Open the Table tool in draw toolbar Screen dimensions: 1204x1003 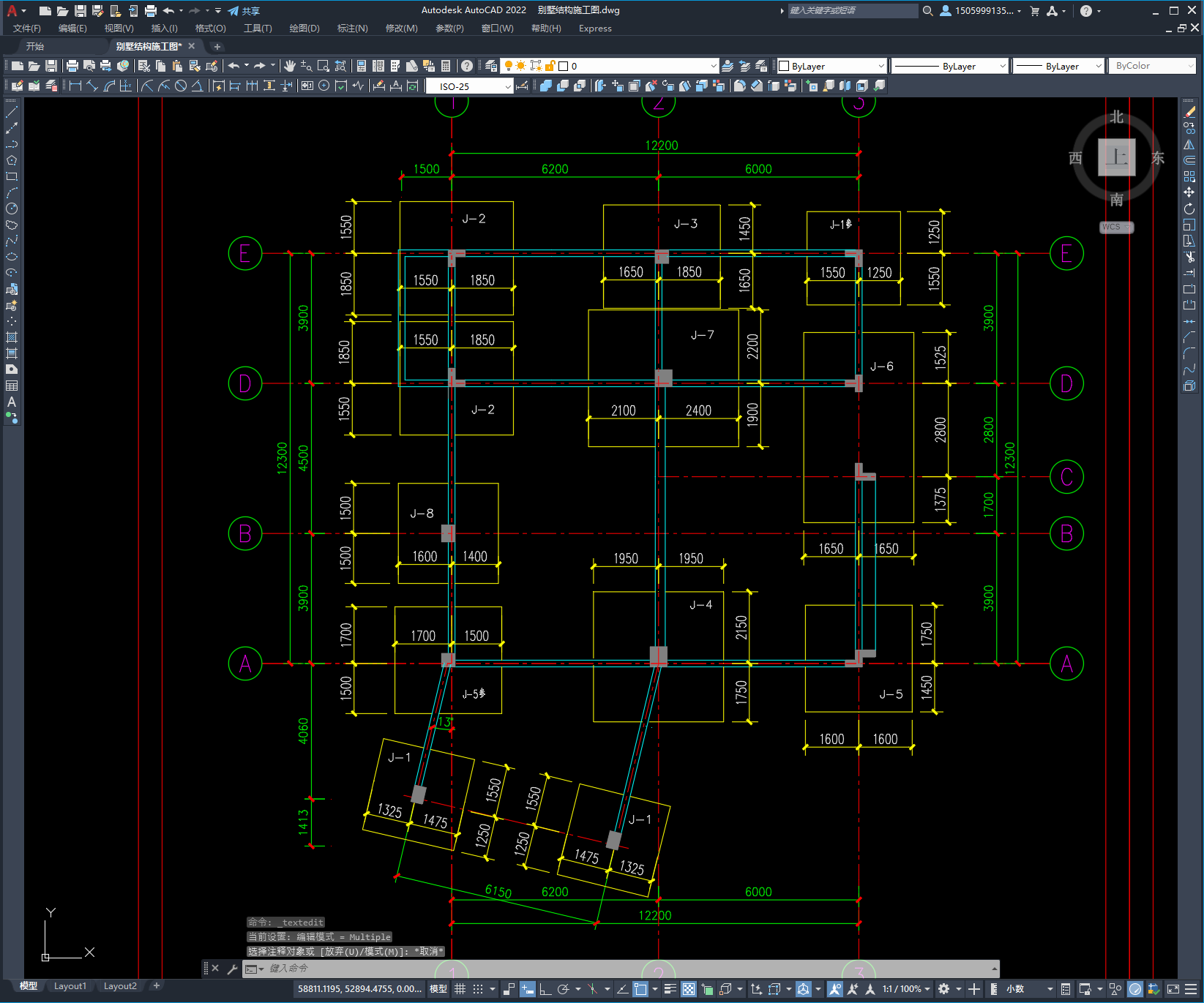coord(12,386)
